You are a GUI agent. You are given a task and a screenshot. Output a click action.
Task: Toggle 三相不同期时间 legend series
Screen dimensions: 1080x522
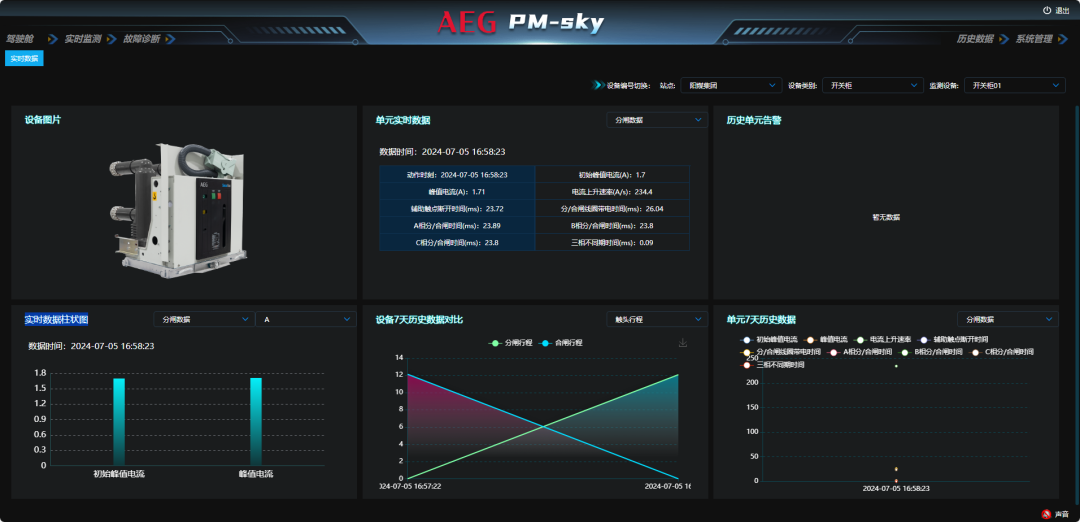pos(772,365)
